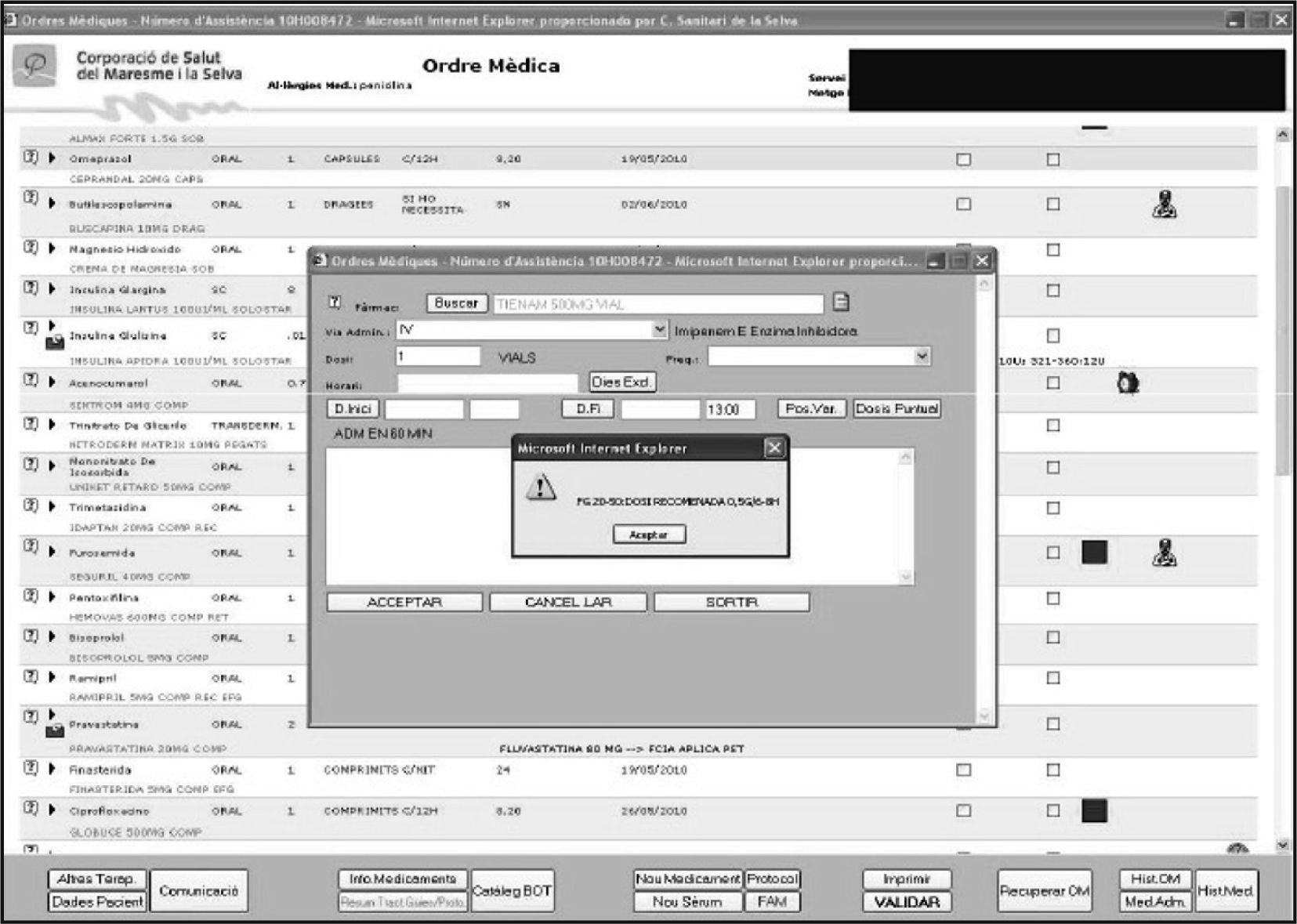The image size is (1297, 924).
Task: Click the doctor icon in Furosemida row
Action: [x=1165, y=553]
